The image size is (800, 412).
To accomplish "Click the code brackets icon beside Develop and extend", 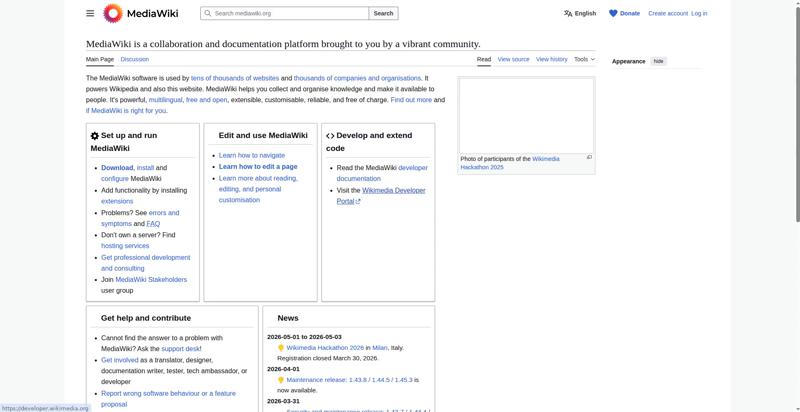I will [x=331, y=136].
